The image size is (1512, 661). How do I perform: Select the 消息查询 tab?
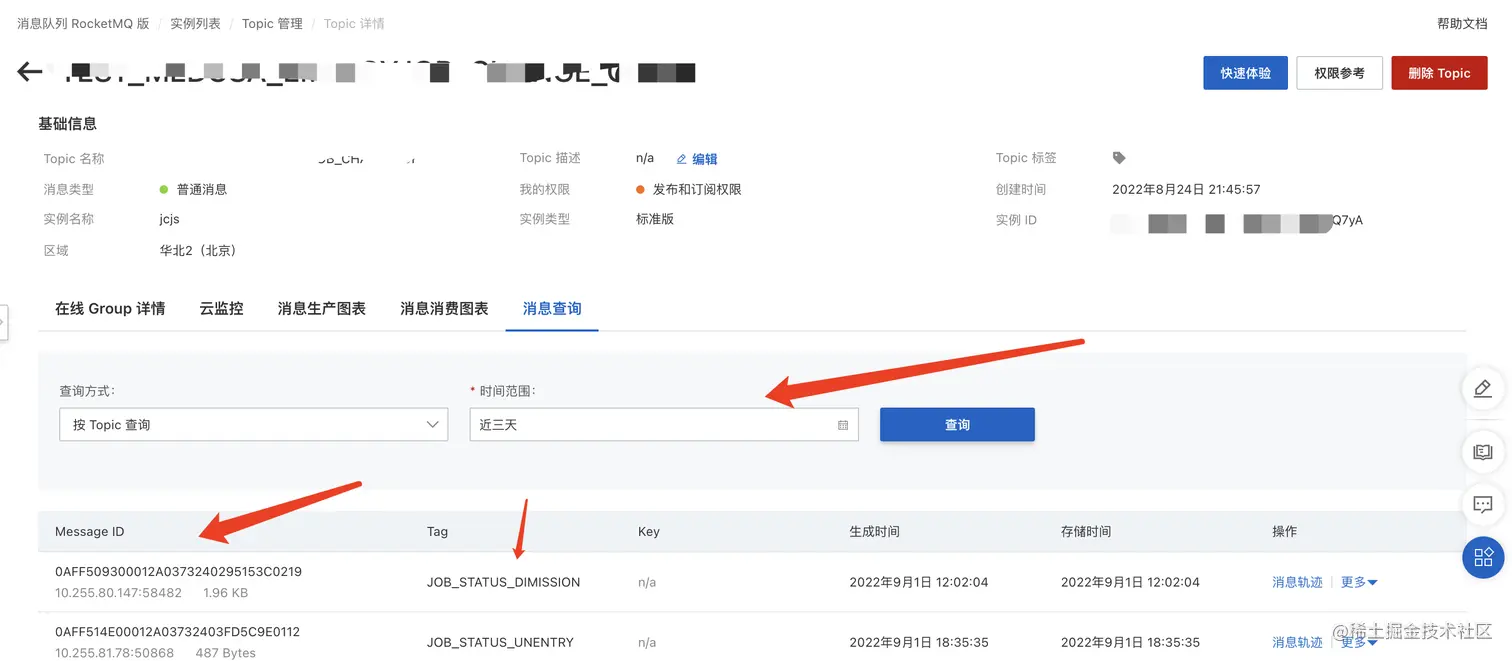coord(552,309)
